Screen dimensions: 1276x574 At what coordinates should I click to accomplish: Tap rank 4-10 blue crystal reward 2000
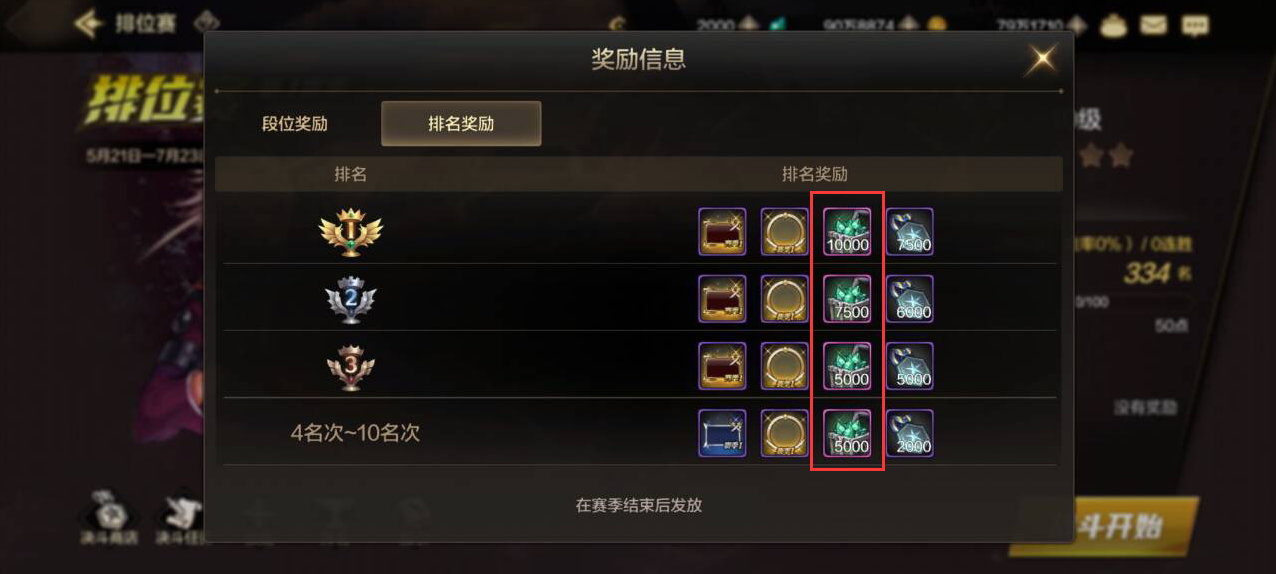pyautogui.click(x=910, y=433)
